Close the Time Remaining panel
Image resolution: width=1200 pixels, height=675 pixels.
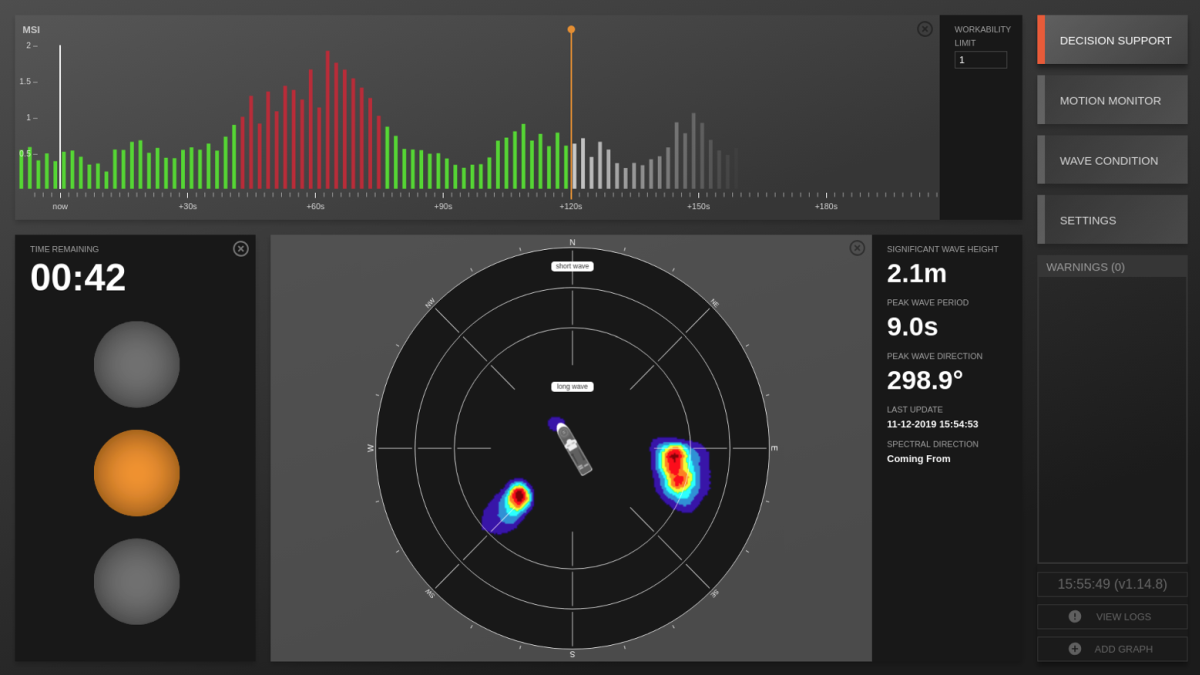coord(241,249)
